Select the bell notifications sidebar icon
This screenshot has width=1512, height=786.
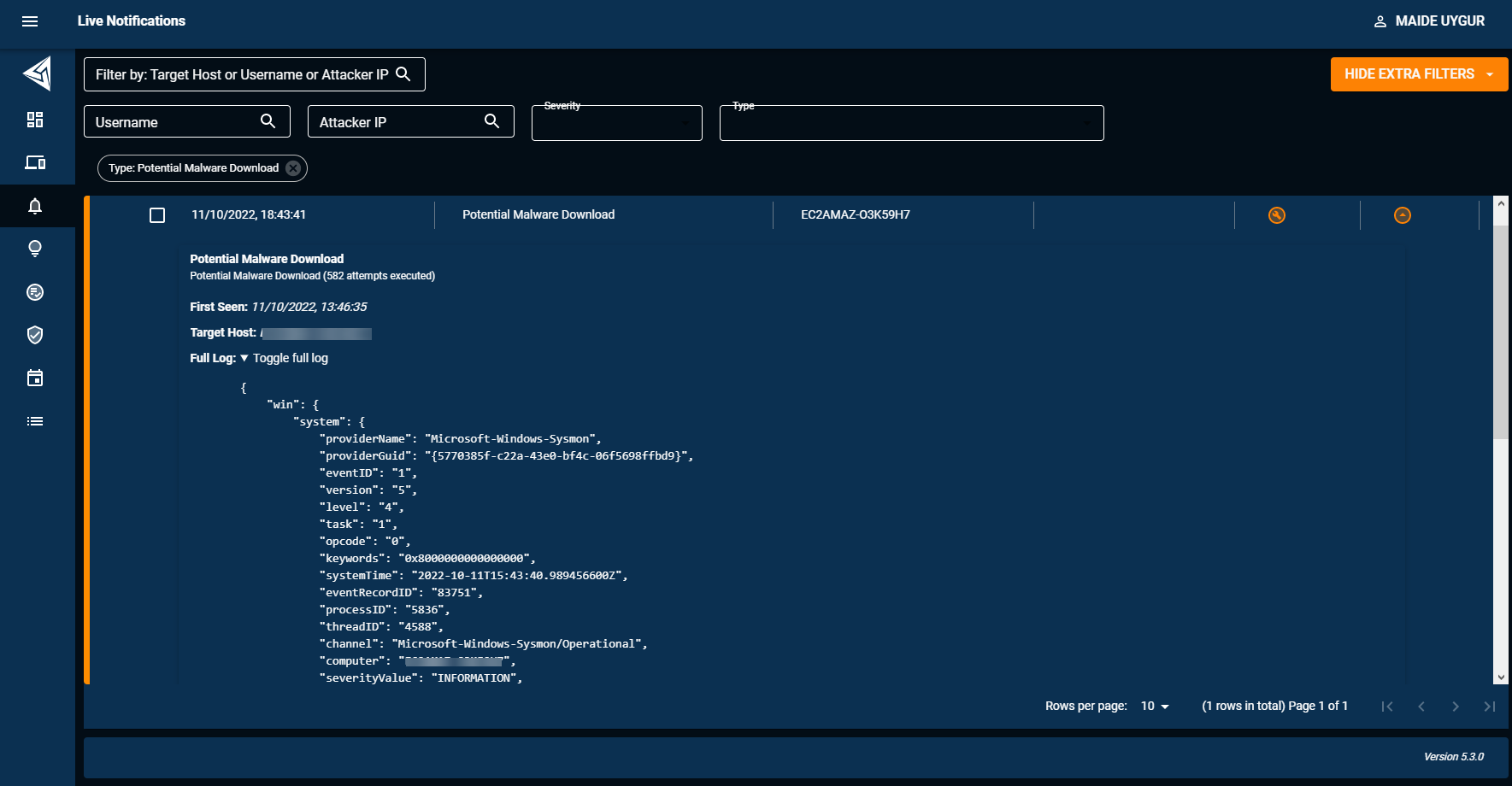35,206
